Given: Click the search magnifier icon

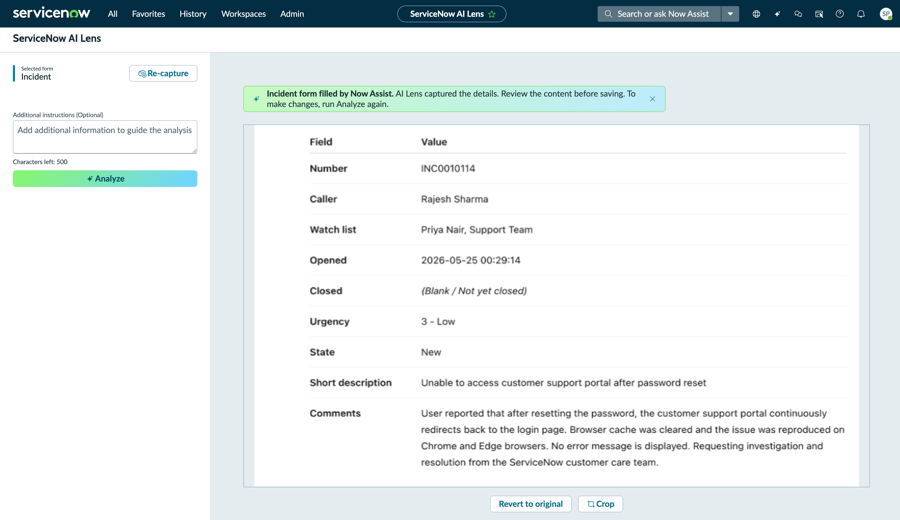Looking at the screenshot, I should tap(608, 14).
